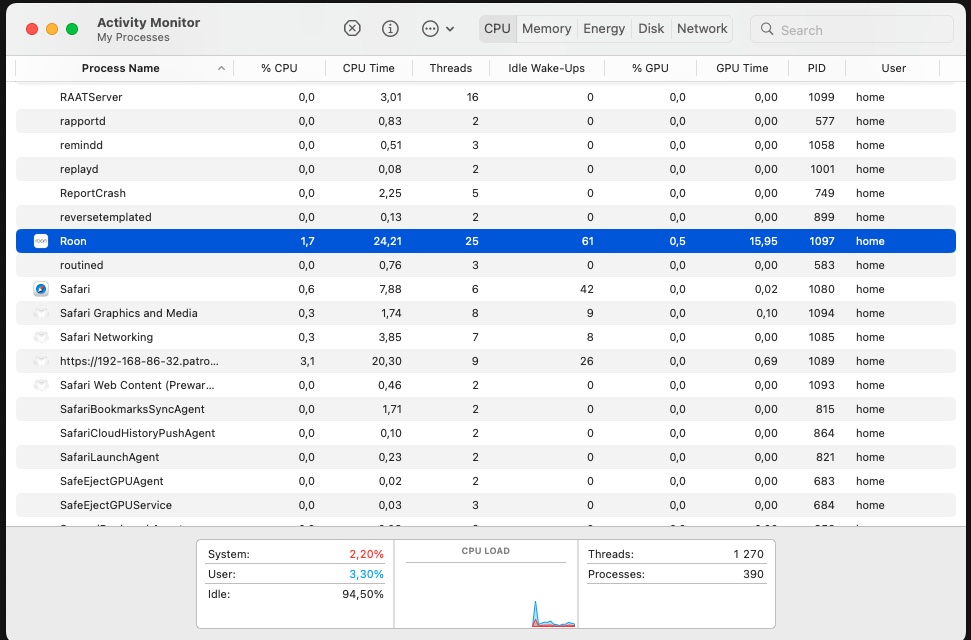Select the SafariCloudHistoryPushAgent row

point(486,434)
